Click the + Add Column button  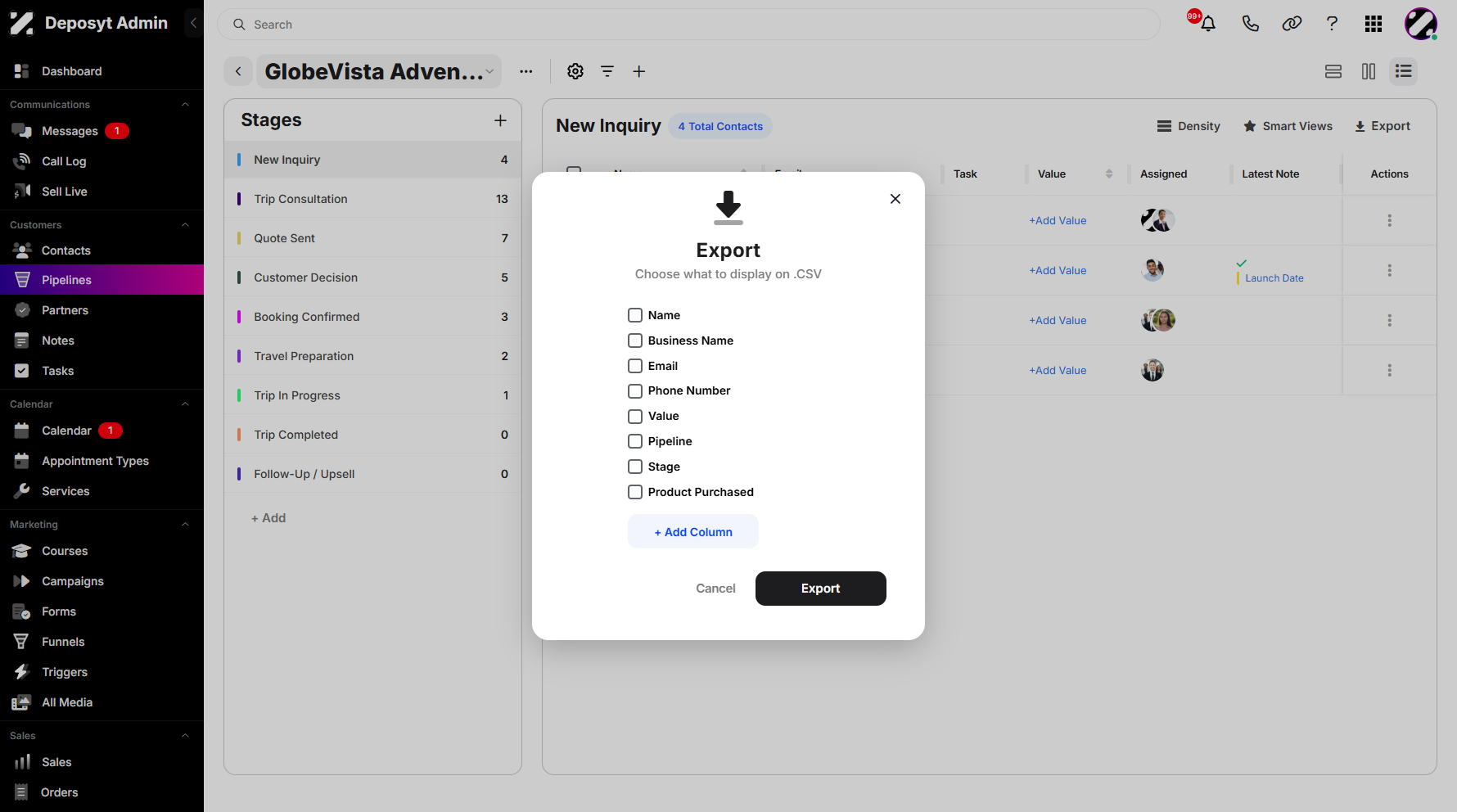(693, 532)
